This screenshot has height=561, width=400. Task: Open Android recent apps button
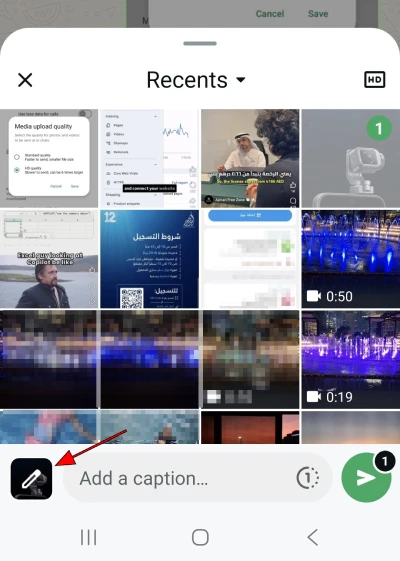tap(88, 537)
